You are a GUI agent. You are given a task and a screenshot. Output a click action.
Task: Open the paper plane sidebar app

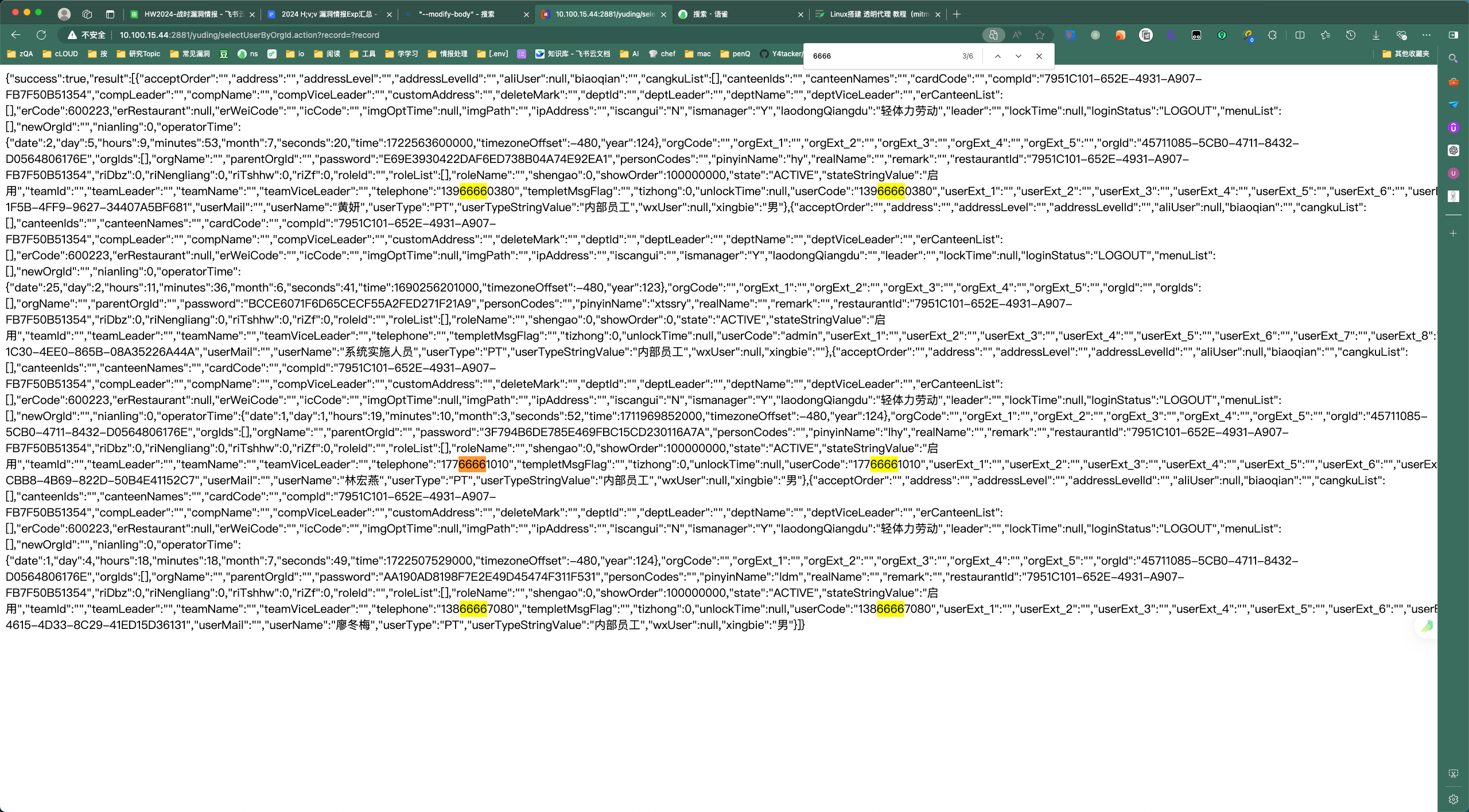pos(1454,104)
